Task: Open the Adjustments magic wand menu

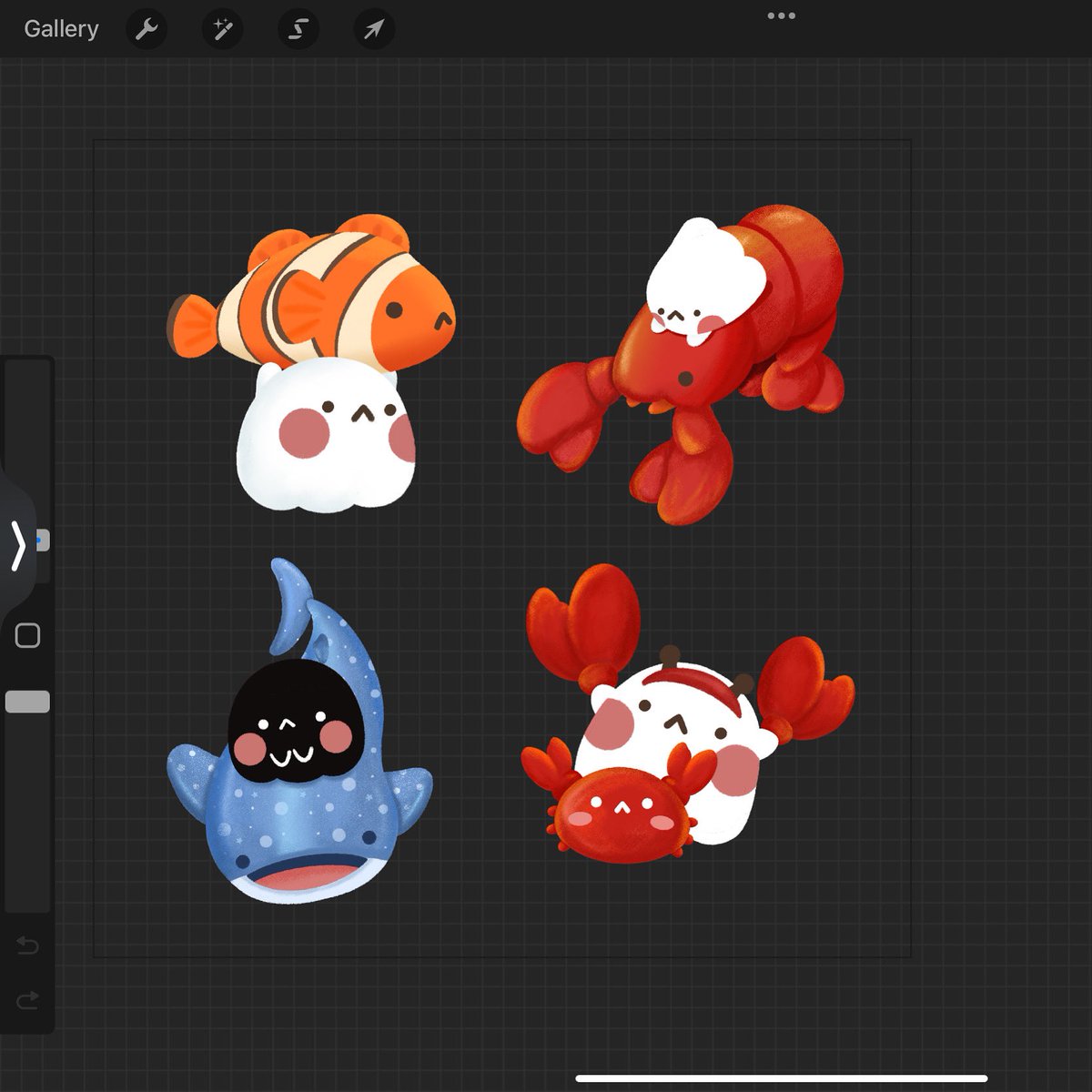Action: point(222,30)
